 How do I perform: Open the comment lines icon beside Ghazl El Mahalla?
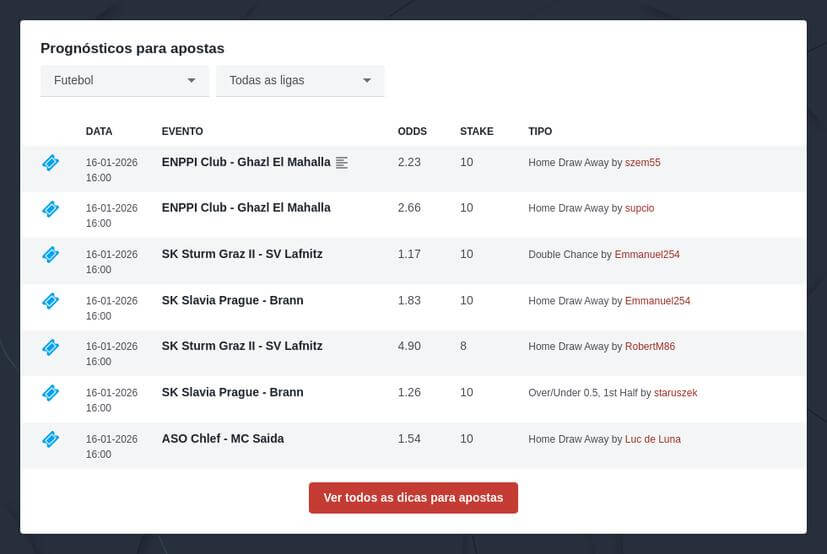[342, 163]
